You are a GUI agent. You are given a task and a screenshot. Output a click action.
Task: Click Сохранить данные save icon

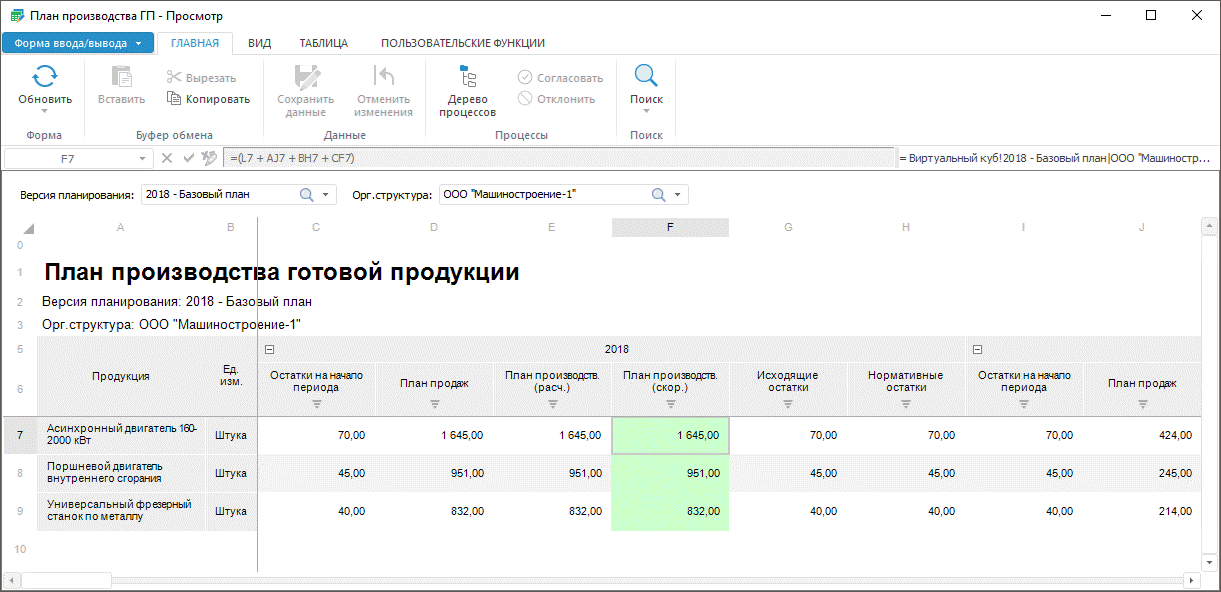[305, 77]
